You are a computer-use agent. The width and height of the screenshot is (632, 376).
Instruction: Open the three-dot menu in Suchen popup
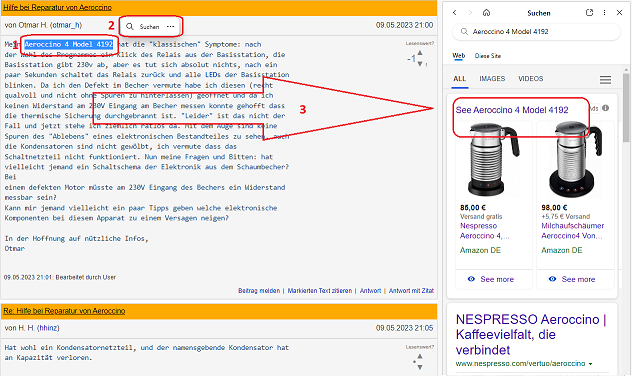tap(170, 27)
